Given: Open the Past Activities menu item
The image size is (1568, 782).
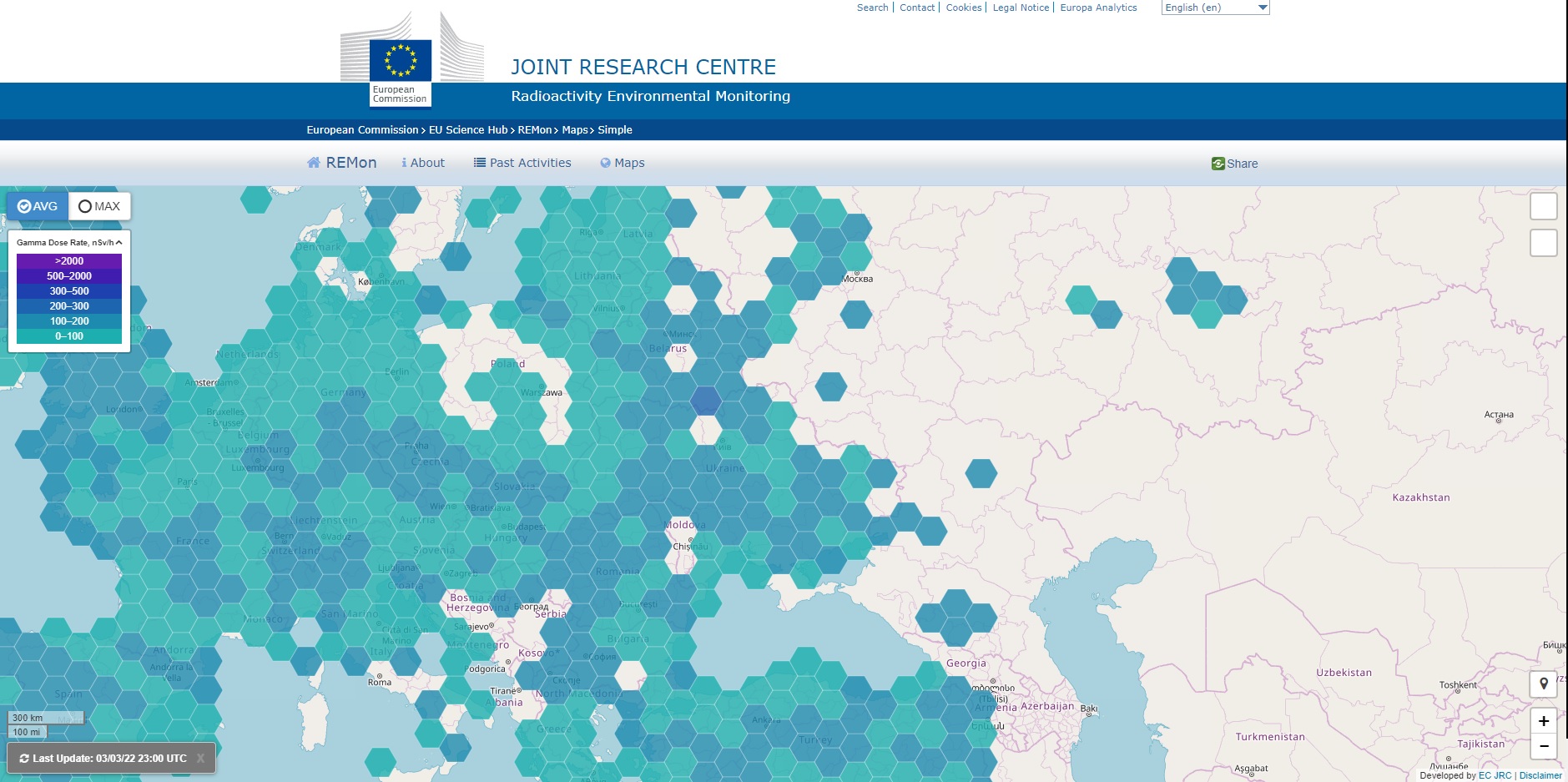Looking at the screenshot, I should [522, 163].
